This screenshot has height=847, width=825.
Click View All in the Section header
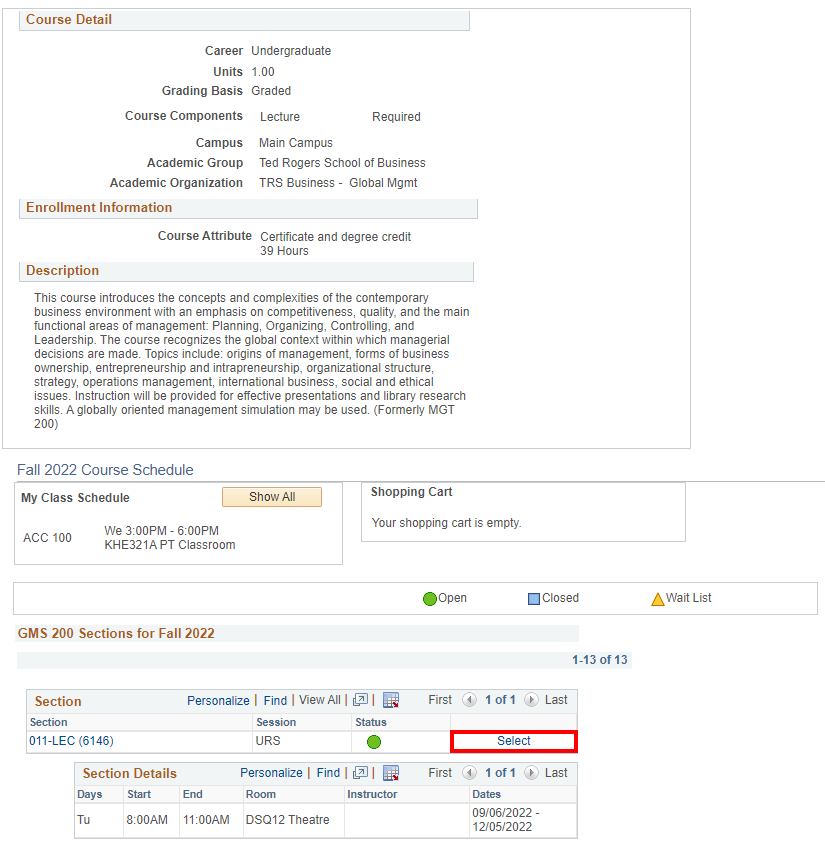[319, 700]
